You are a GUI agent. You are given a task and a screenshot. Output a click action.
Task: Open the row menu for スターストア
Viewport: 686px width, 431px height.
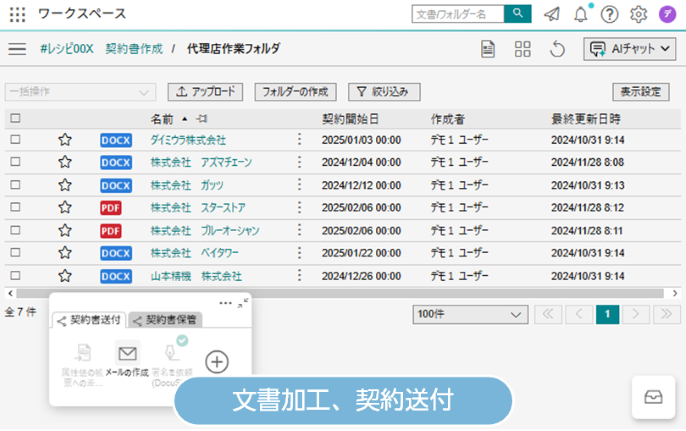299,207
